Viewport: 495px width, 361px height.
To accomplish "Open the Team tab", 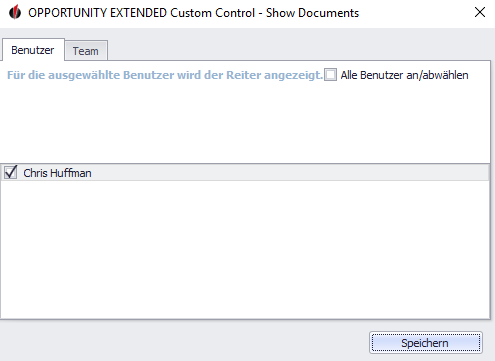I will point(86,51).
